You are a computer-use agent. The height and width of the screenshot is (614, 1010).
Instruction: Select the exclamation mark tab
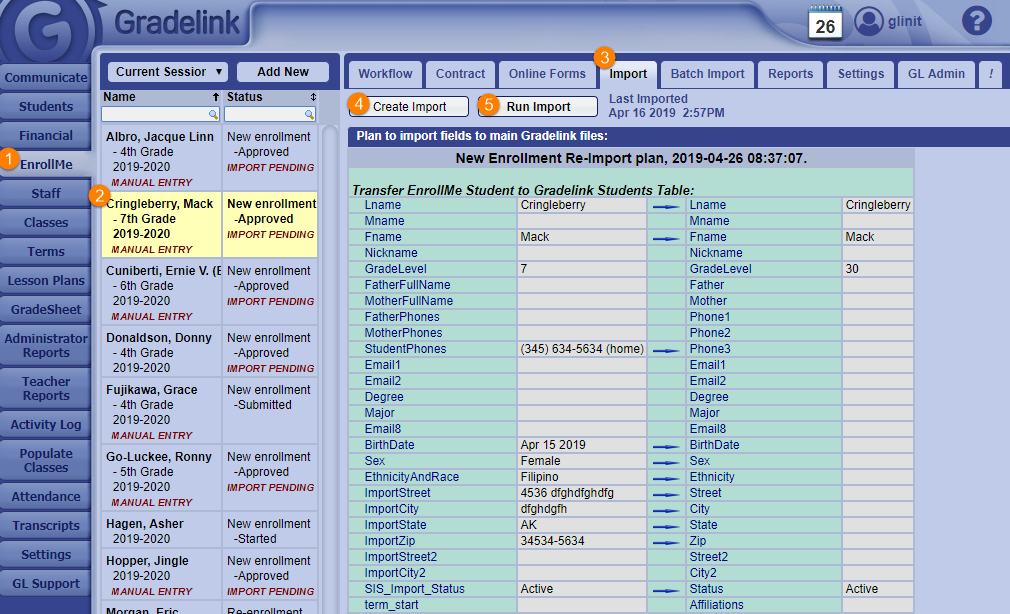(x=990, y=74)
